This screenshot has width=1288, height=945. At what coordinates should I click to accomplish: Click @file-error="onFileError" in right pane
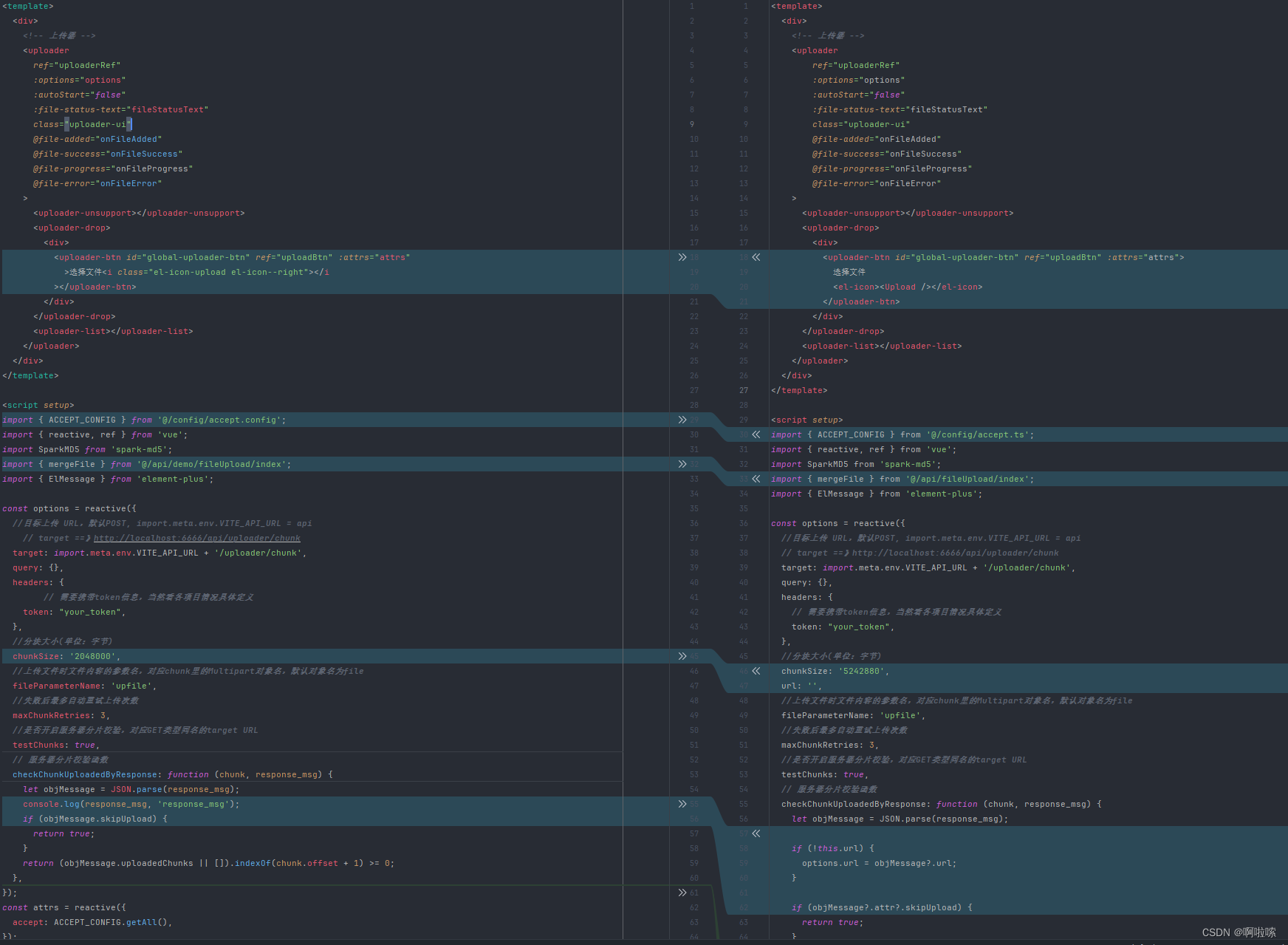click(x=877, y=183)
